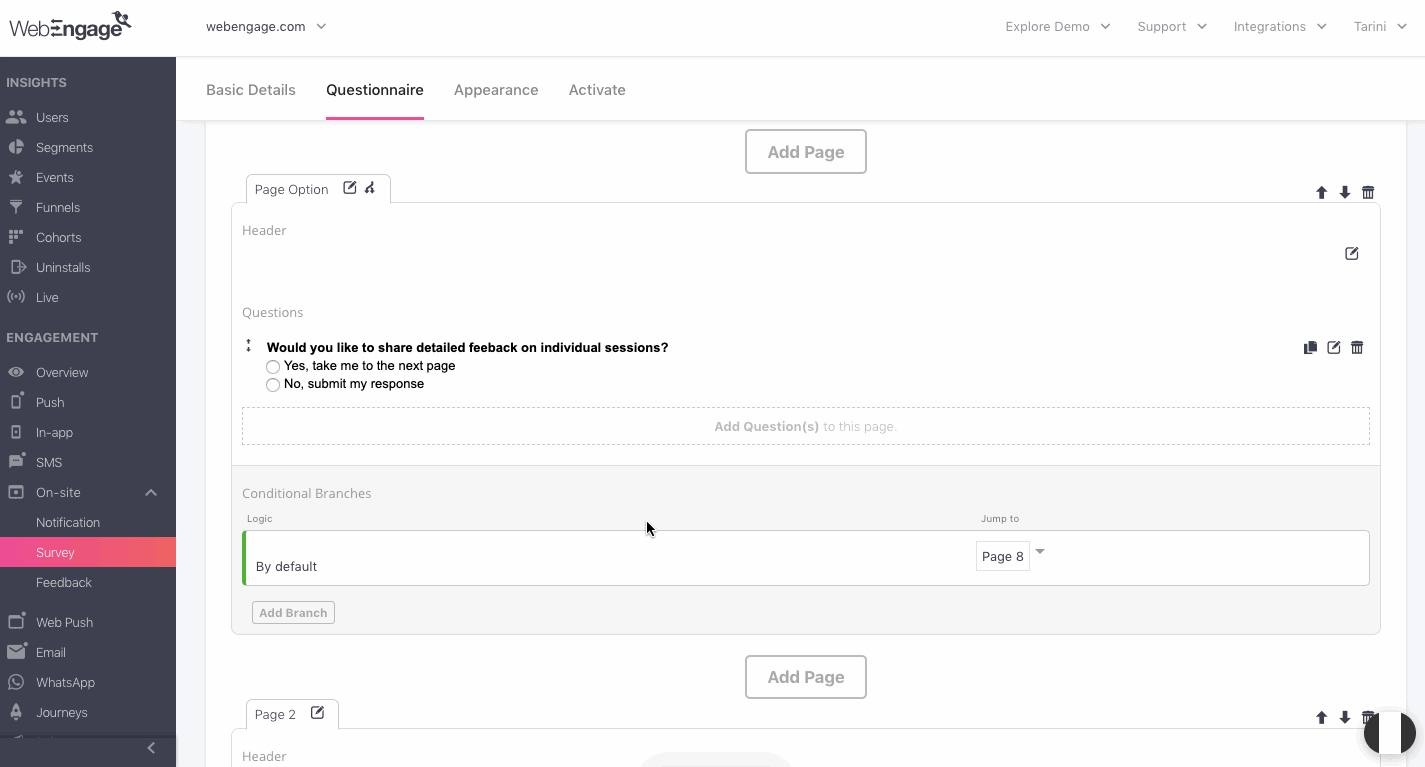This screenshot has height=767, width=1425.
Task: Select 'No, submit my response' option
Action: pos(273,385)
